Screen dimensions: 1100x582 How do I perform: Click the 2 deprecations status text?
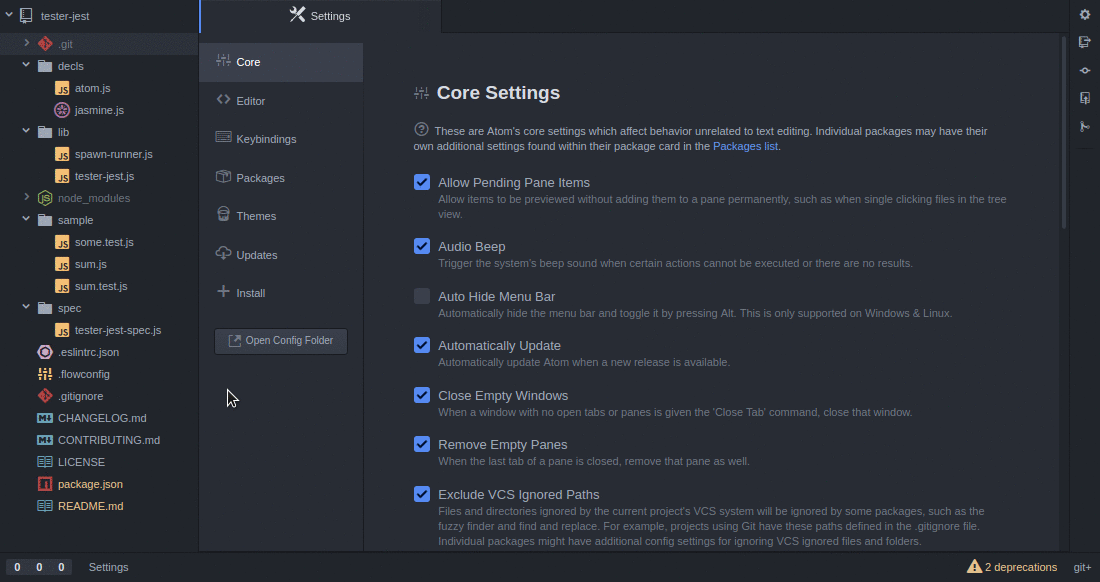click(x=1021, y=567)
